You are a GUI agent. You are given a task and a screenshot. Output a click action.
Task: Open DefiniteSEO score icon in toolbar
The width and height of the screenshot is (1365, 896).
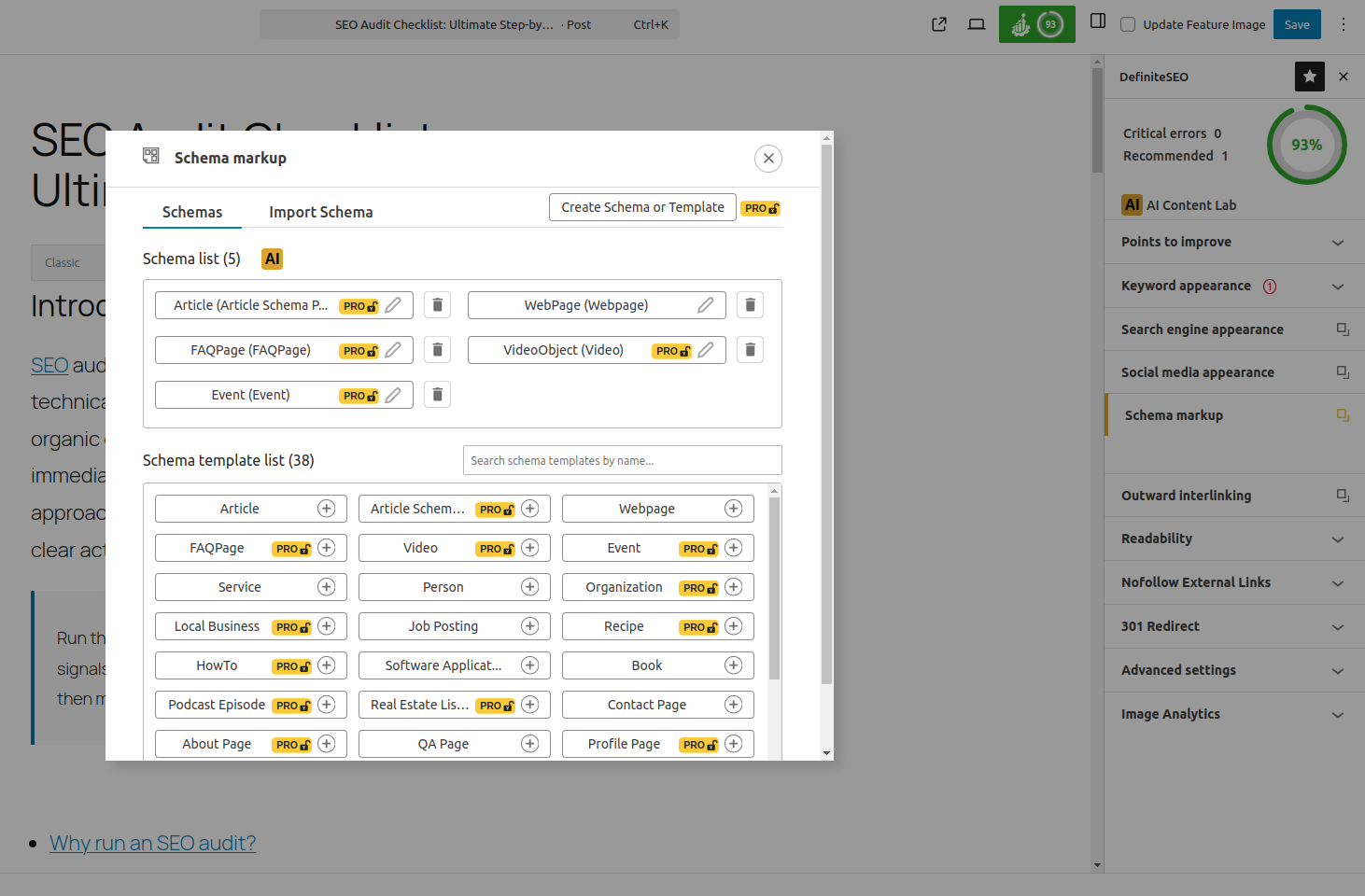1036,24
